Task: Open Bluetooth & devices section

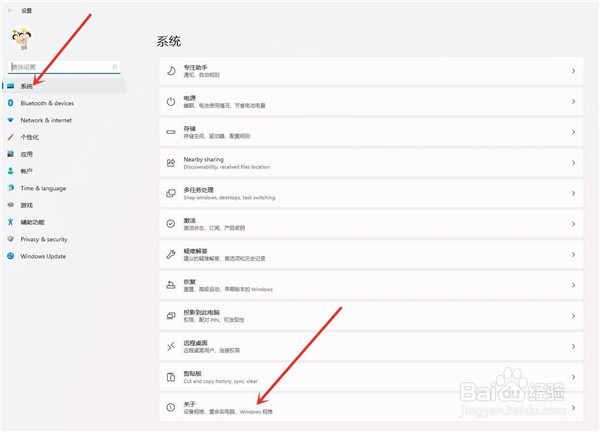Action: (x=64, y=103)
